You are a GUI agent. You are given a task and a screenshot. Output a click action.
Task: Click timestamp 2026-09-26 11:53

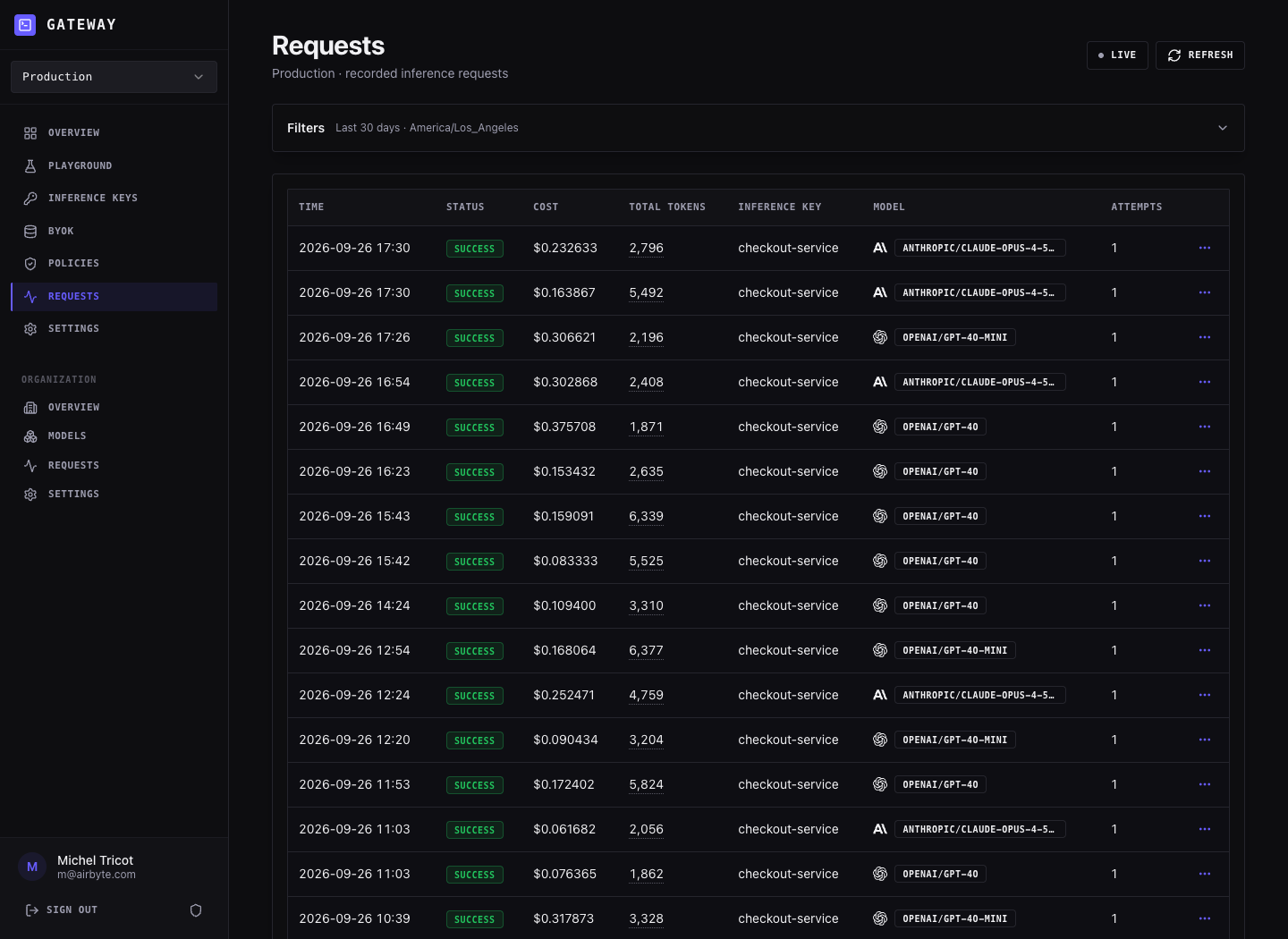point(354,784)
